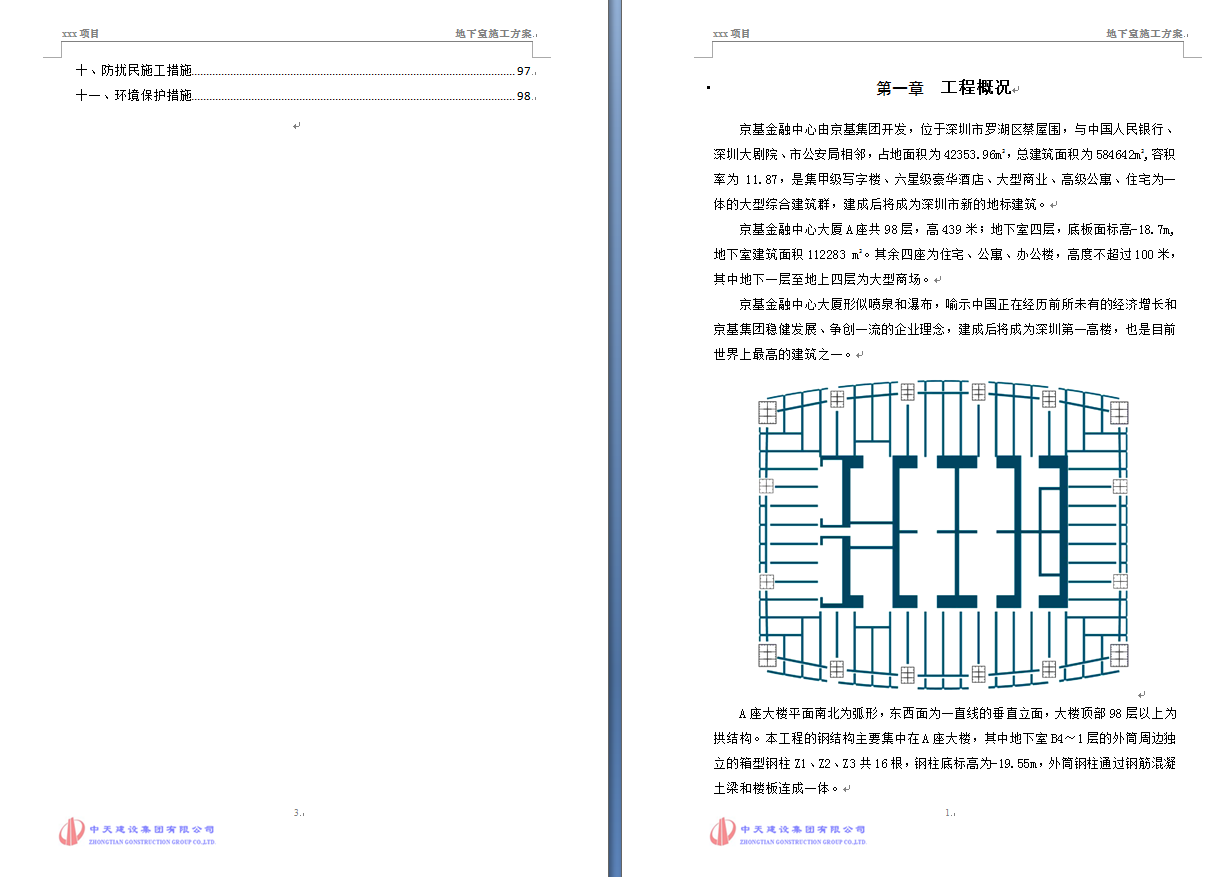Click footer page number 1 on right page
This screenshot has height=877, width=1229.
coord(948,813)
